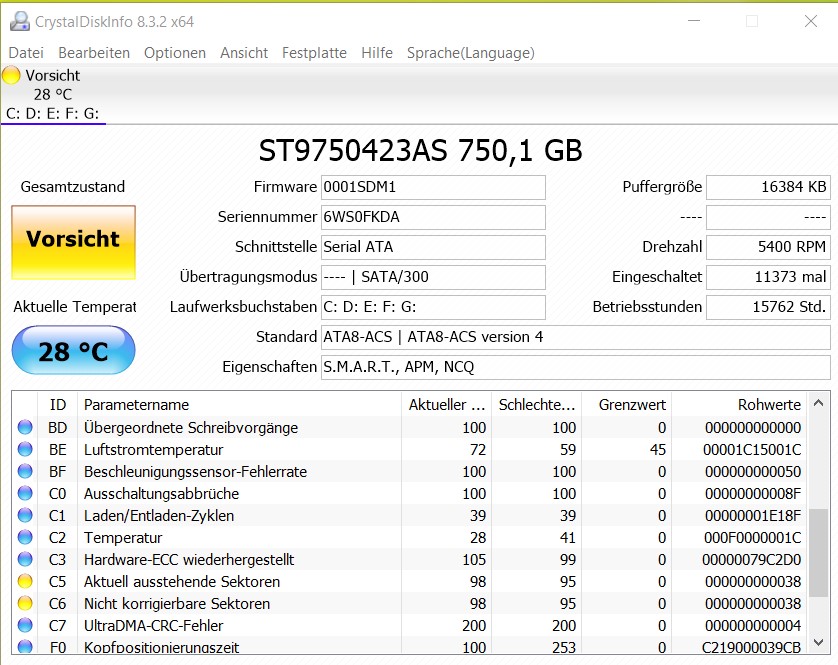The image size is (838, 665).
Task: Click the Puffergröße field 16384 KB
Action: (x=768, y=187)
